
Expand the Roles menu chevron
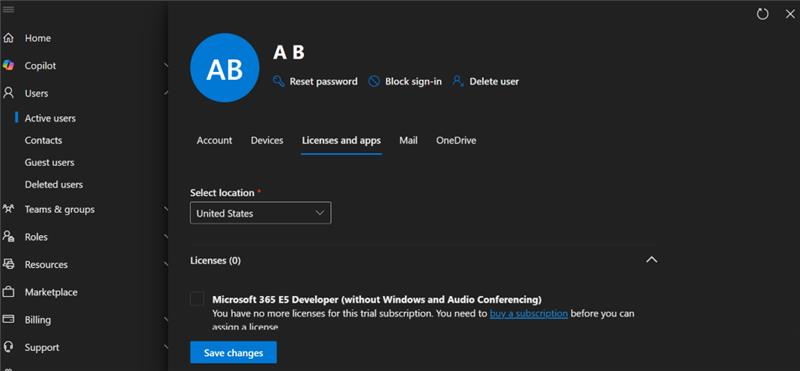tap(166, 237)
